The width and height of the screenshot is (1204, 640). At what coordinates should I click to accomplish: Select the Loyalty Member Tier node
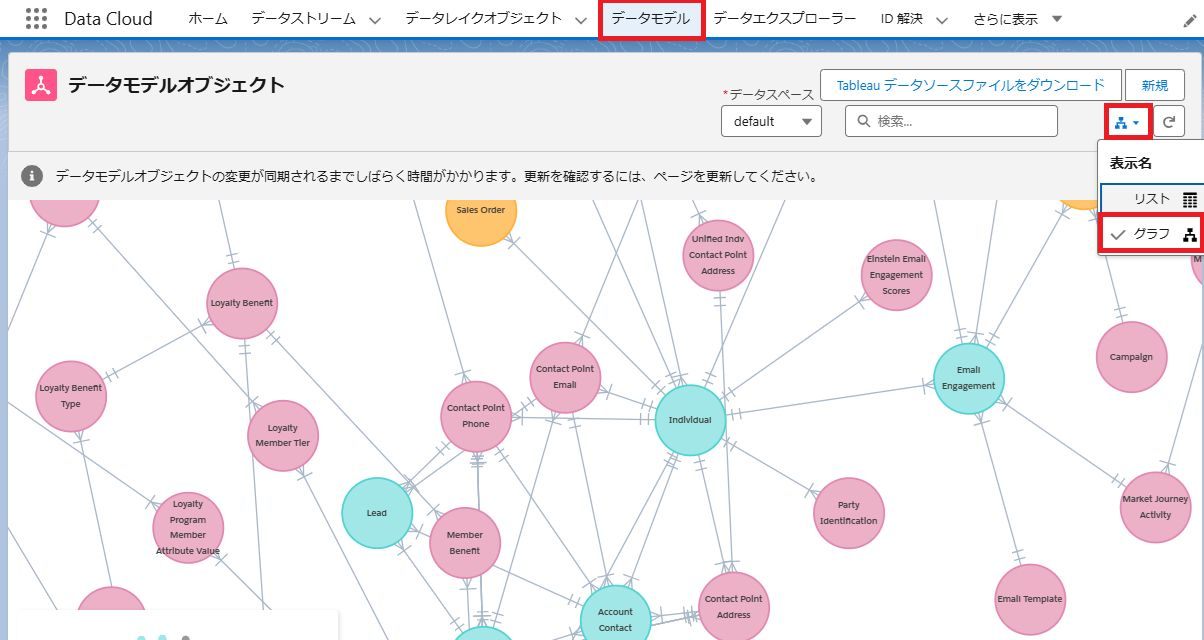coord(283,435)
